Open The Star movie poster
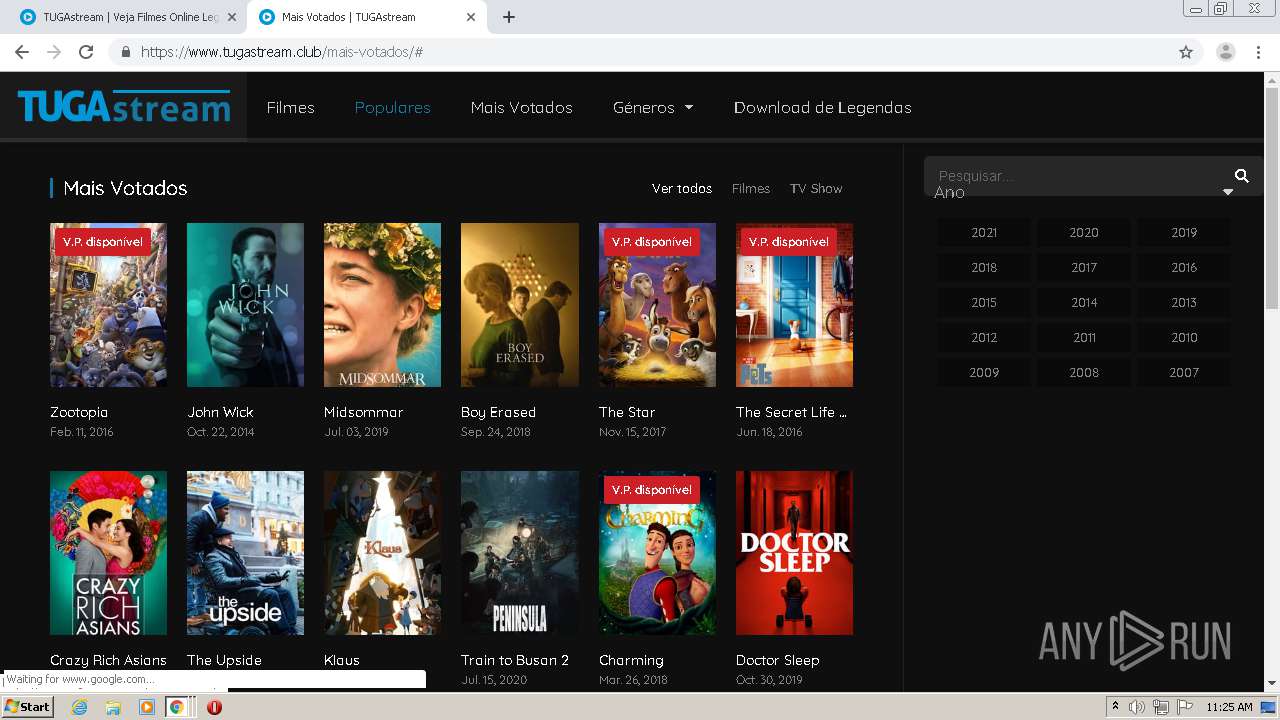Viewport: 1280px width, 720px height. point(657,305)
